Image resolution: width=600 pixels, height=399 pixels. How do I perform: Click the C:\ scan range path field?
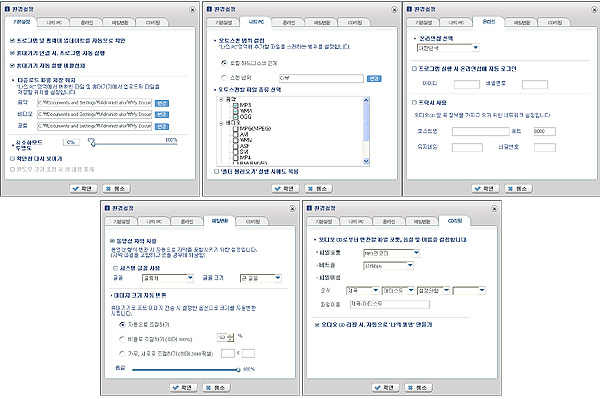[x=321, y=78]
